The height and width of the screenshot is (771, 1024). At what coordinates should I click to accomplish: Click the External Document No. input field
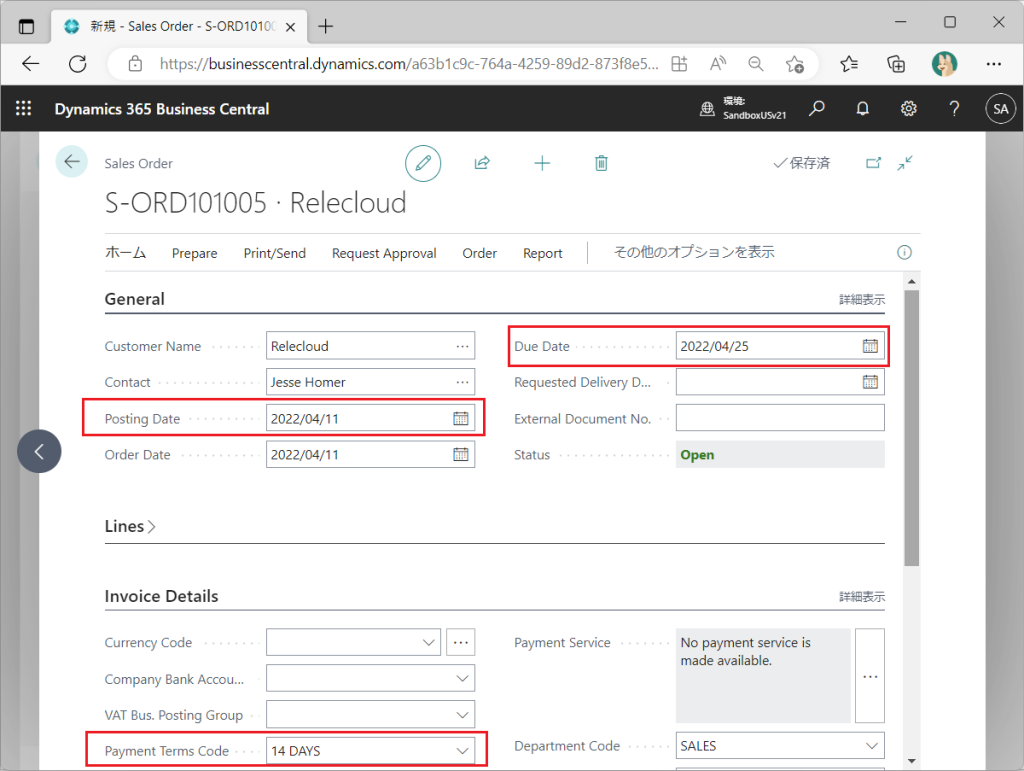[x=780, y=418]
